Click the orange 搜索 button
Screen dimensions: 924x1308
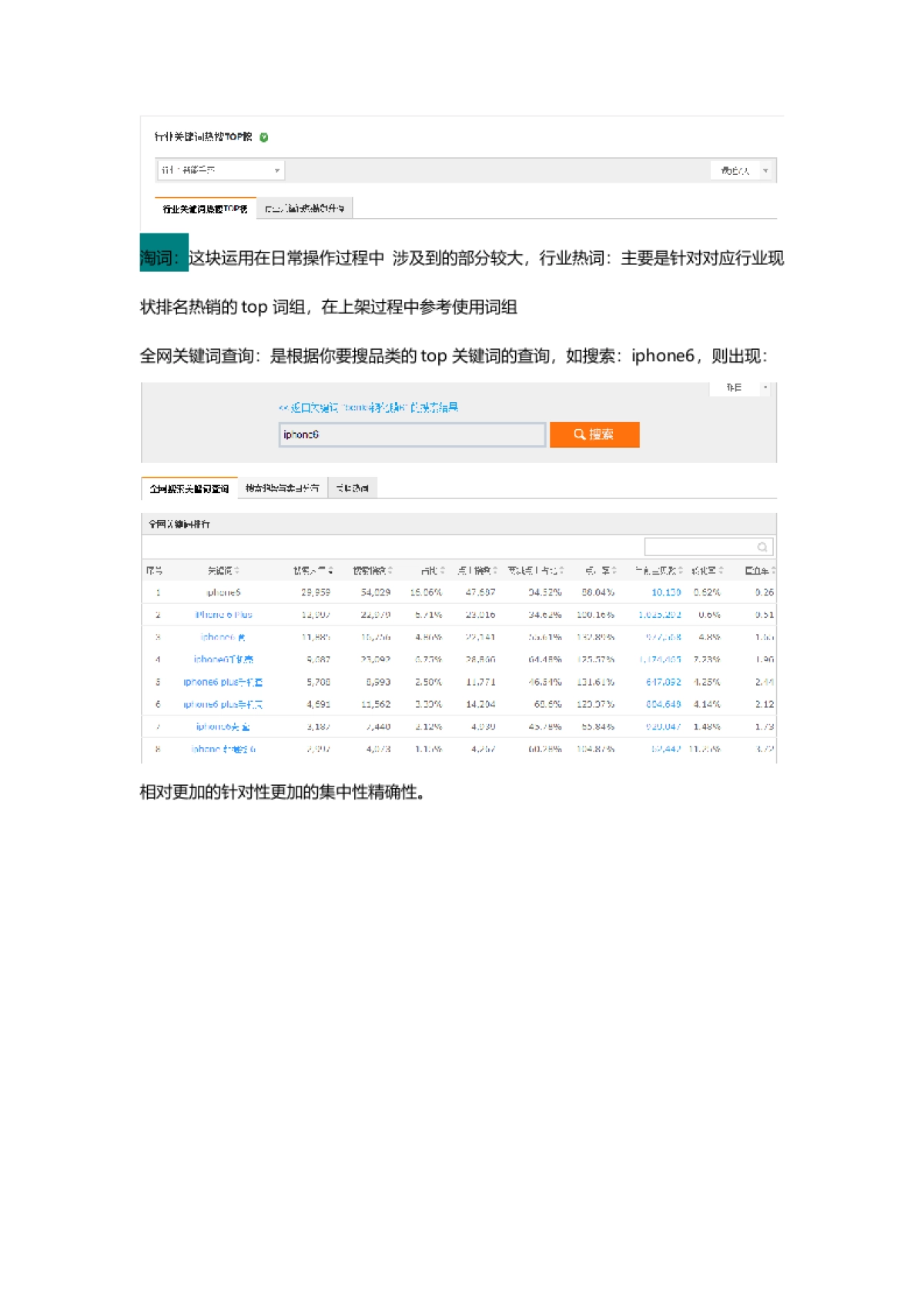click(594, 434)
